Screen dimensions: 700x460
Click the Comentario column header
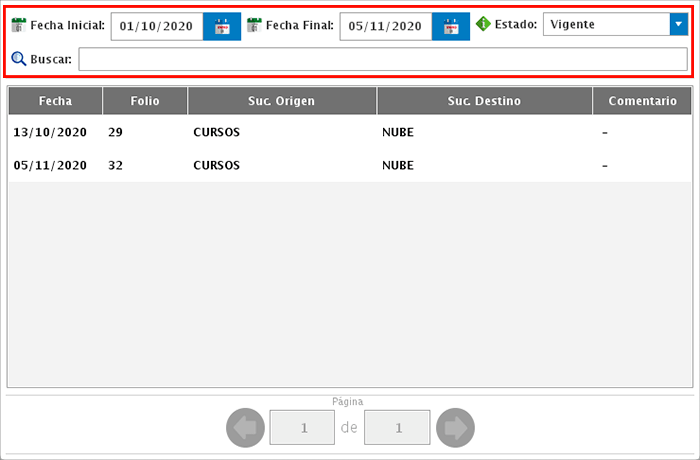[642, 101]
